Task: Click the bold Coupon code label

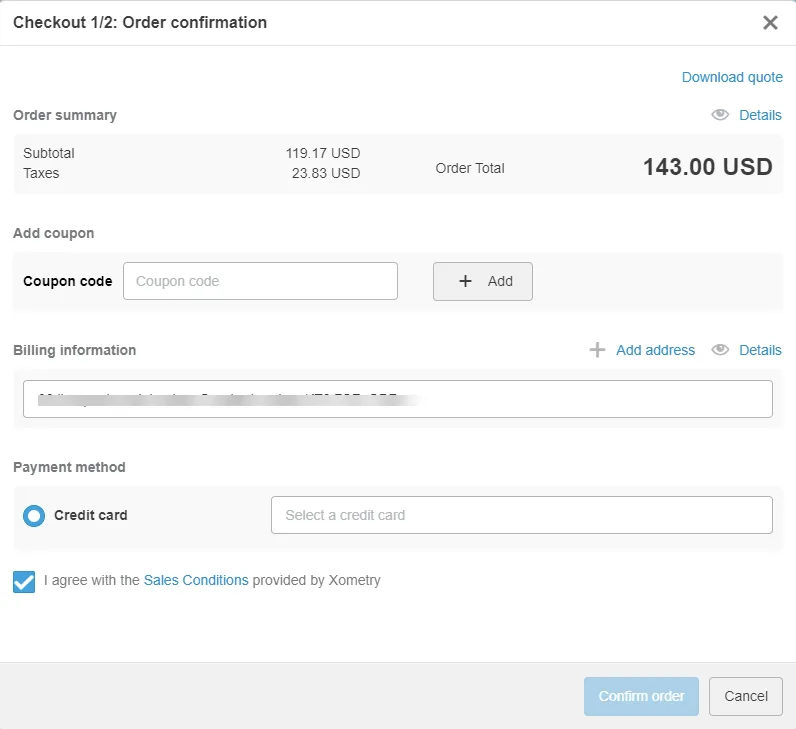Action: point(68,281)
